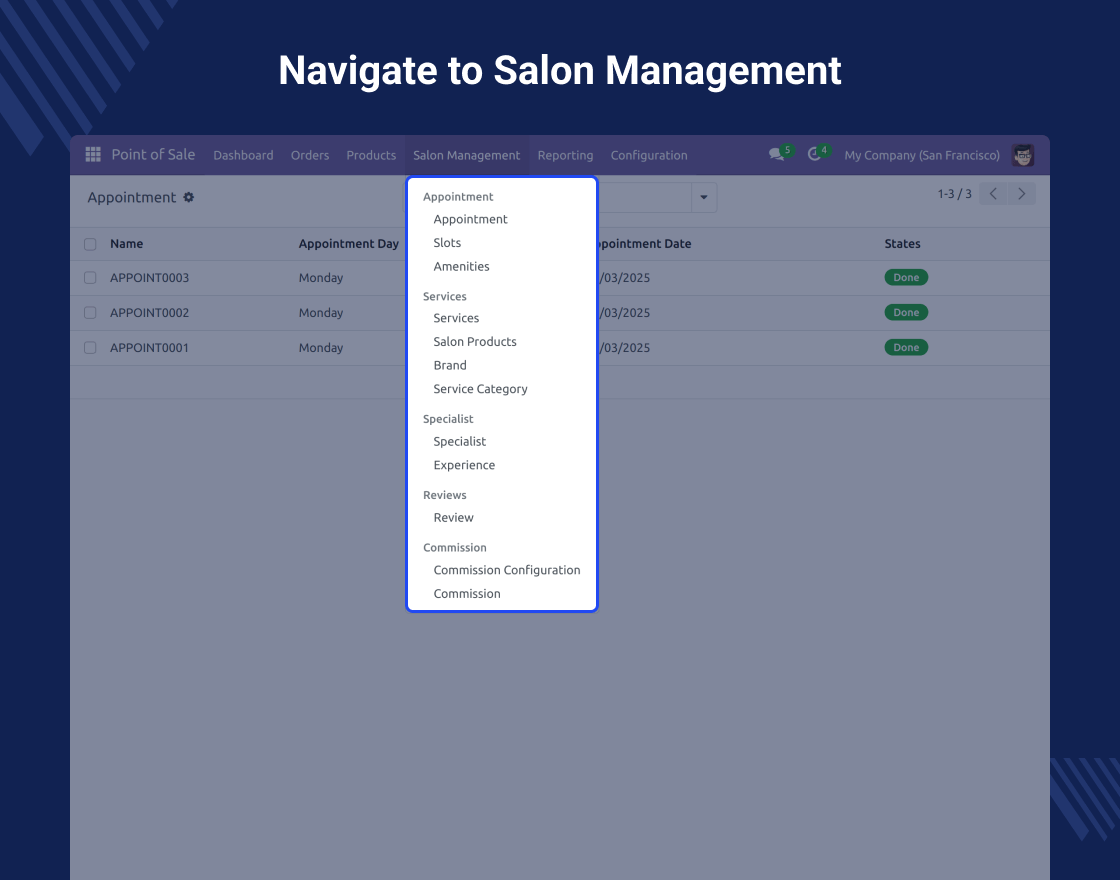Open the Products menu

tap(371, 155)
